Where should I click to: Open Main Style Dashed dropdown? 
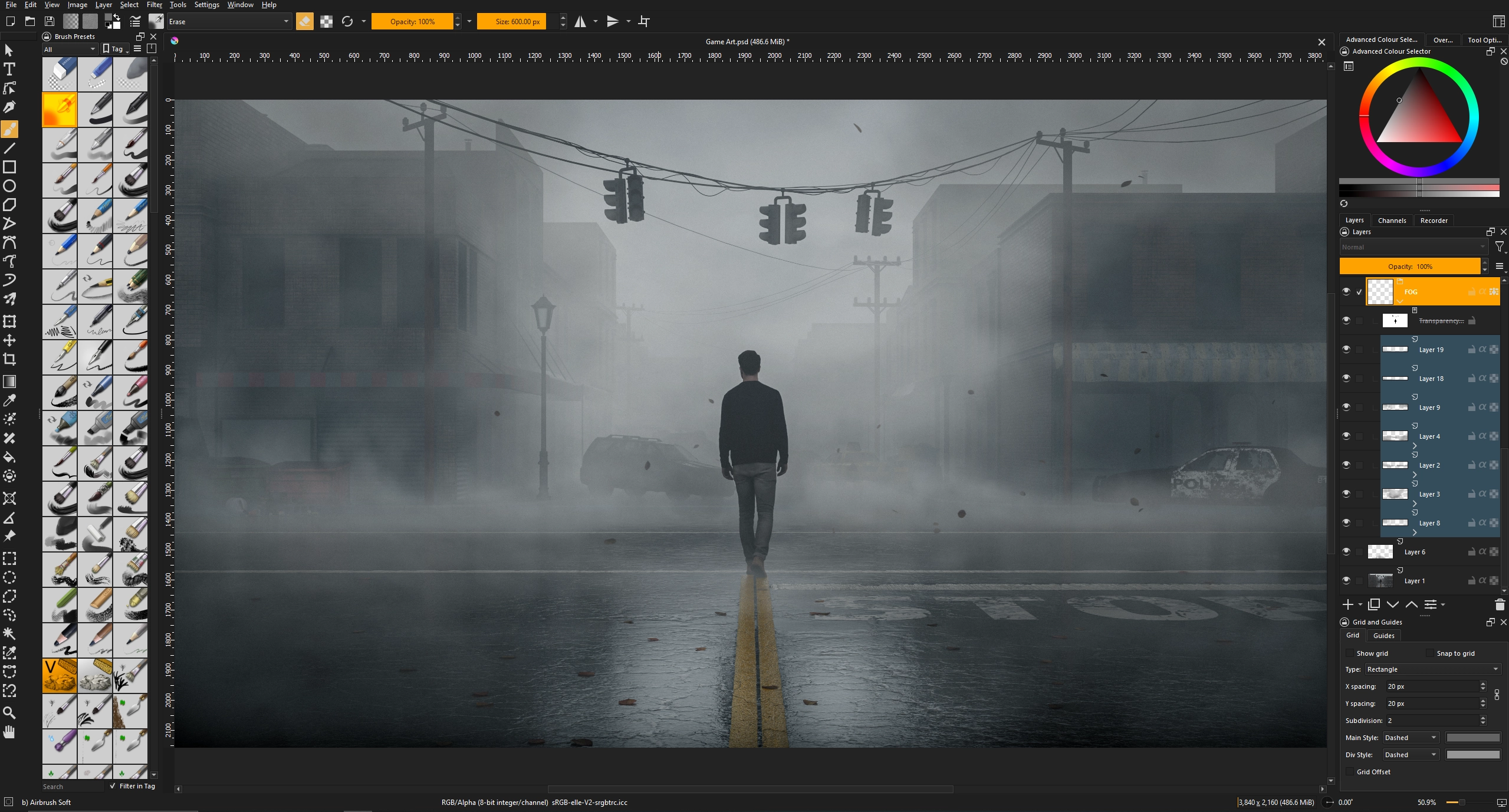point(1410,738)
